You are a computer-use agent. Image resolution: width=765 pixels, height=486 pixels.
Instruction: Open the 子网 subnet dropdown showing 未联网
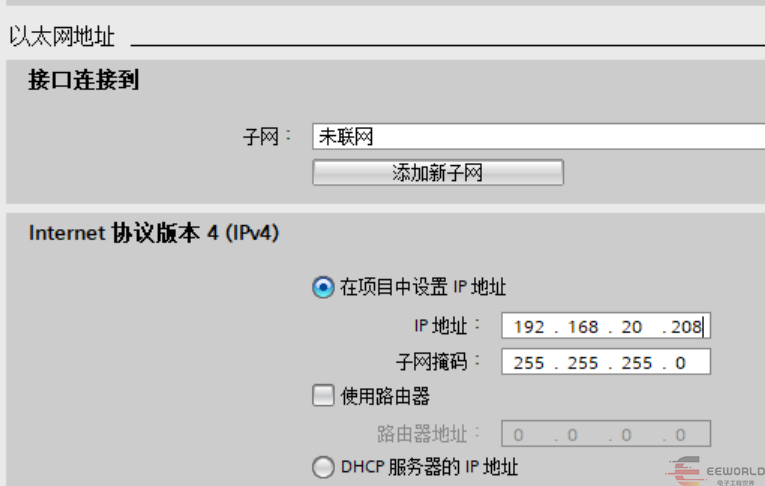coord(539,137)
